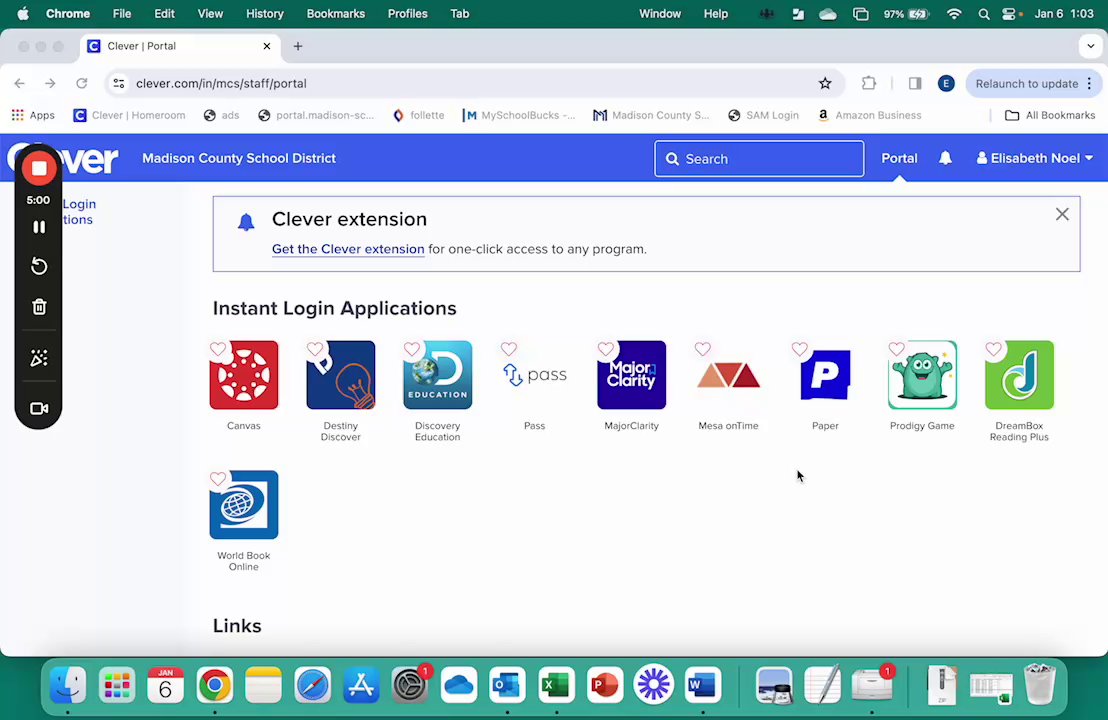Restart the recording

[x=39, y=266]
